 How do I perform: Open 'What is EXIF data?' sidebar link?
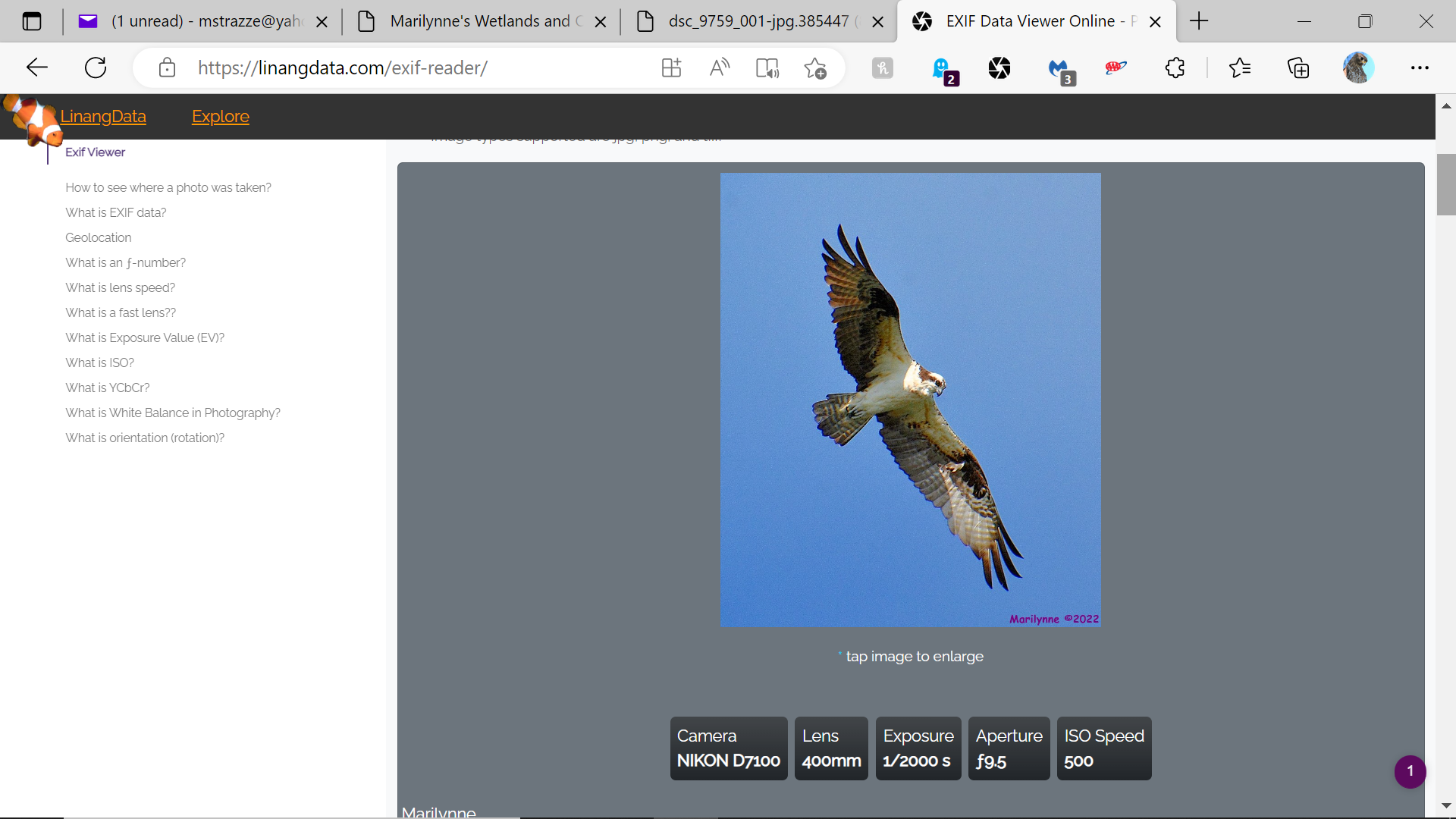115,212
